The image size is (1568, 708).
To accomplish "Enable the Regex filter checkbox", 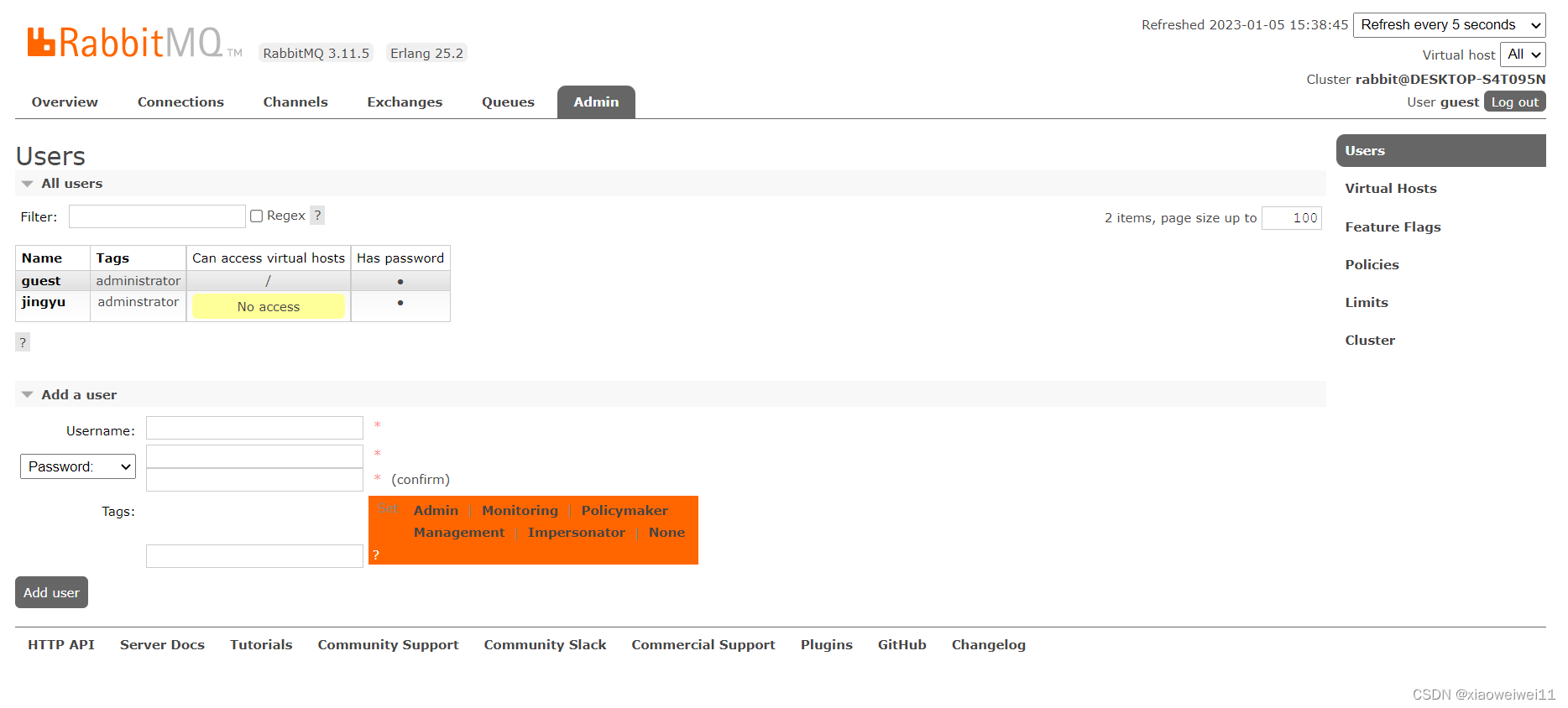I will tap(257, 216).
